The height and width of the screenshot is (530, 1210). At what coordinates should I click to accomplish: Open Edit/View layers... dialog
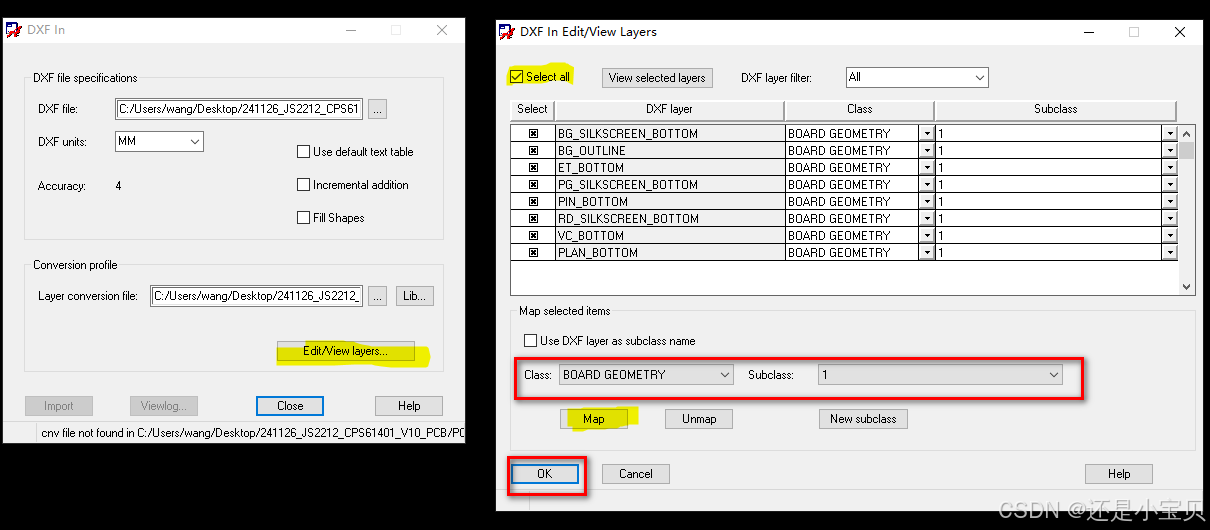coord(345,352)
